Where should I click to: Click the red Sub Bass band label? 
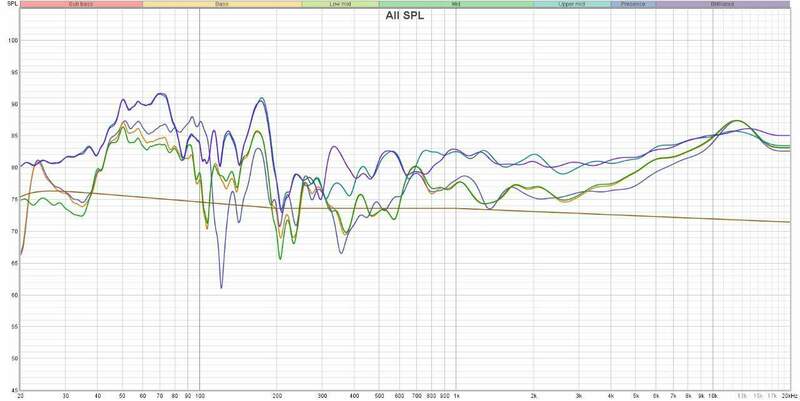82,5
